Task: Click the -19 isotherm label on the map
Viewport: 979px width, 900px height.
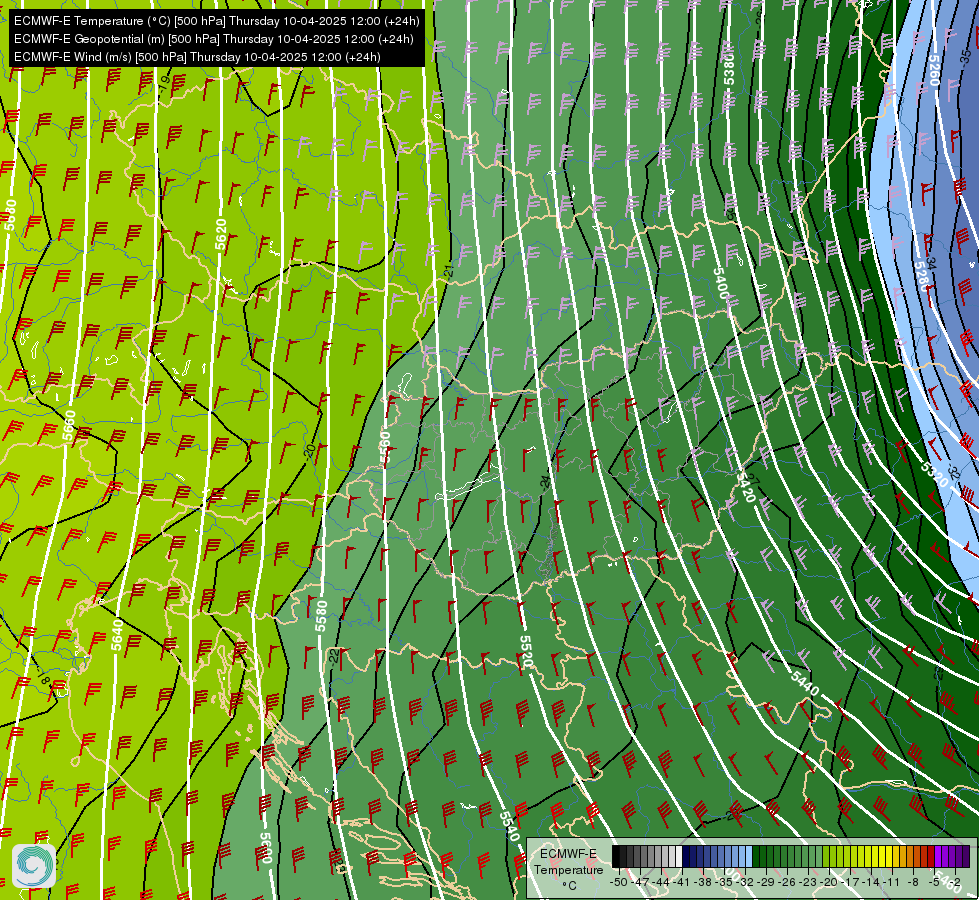Action: pos(164,84)
